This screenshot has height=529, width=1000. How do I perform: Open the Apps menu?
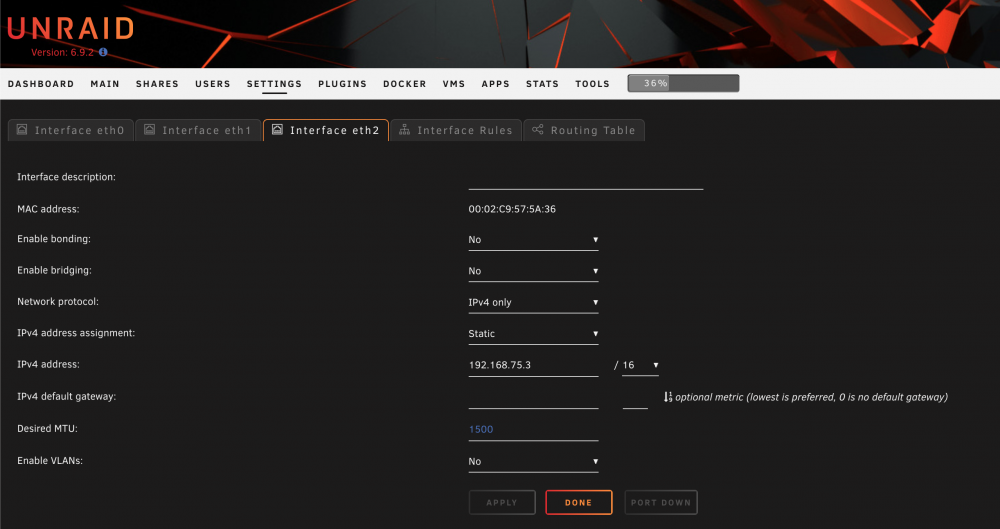[496, 84]
